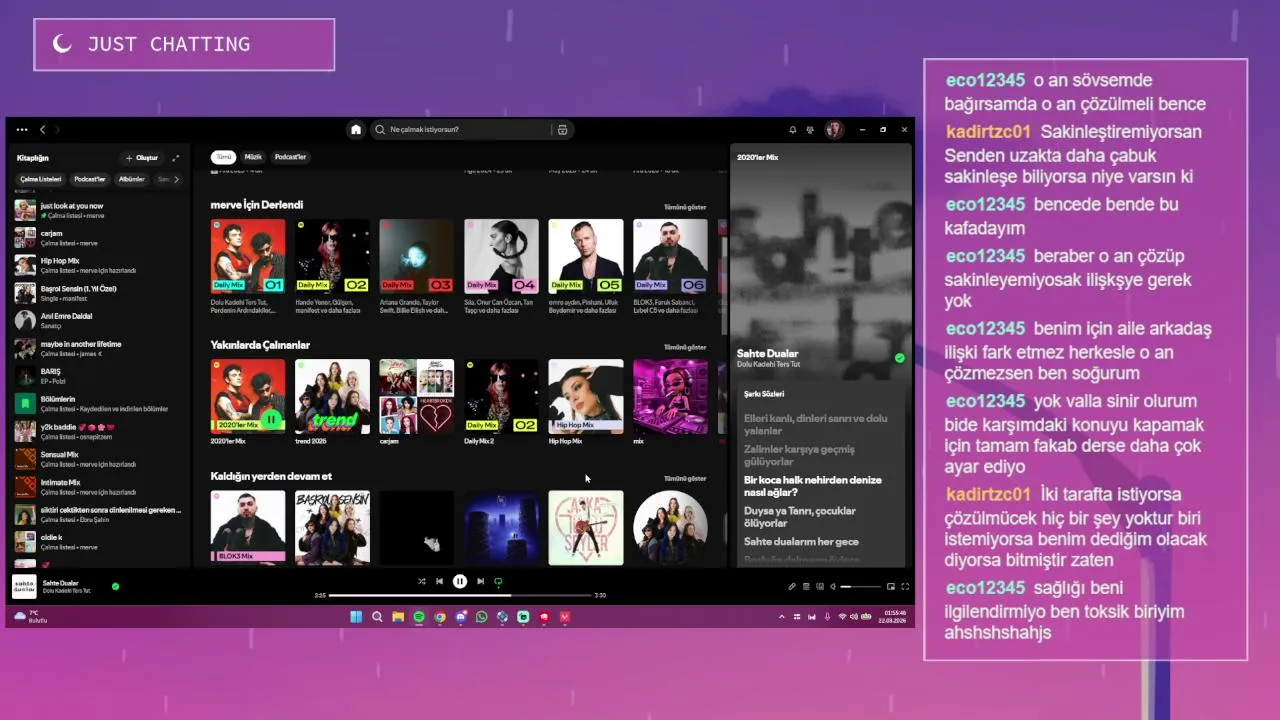Mute Spotify via speaker icon
This screenshot has width=1280, height=720.
coord(833,587)
